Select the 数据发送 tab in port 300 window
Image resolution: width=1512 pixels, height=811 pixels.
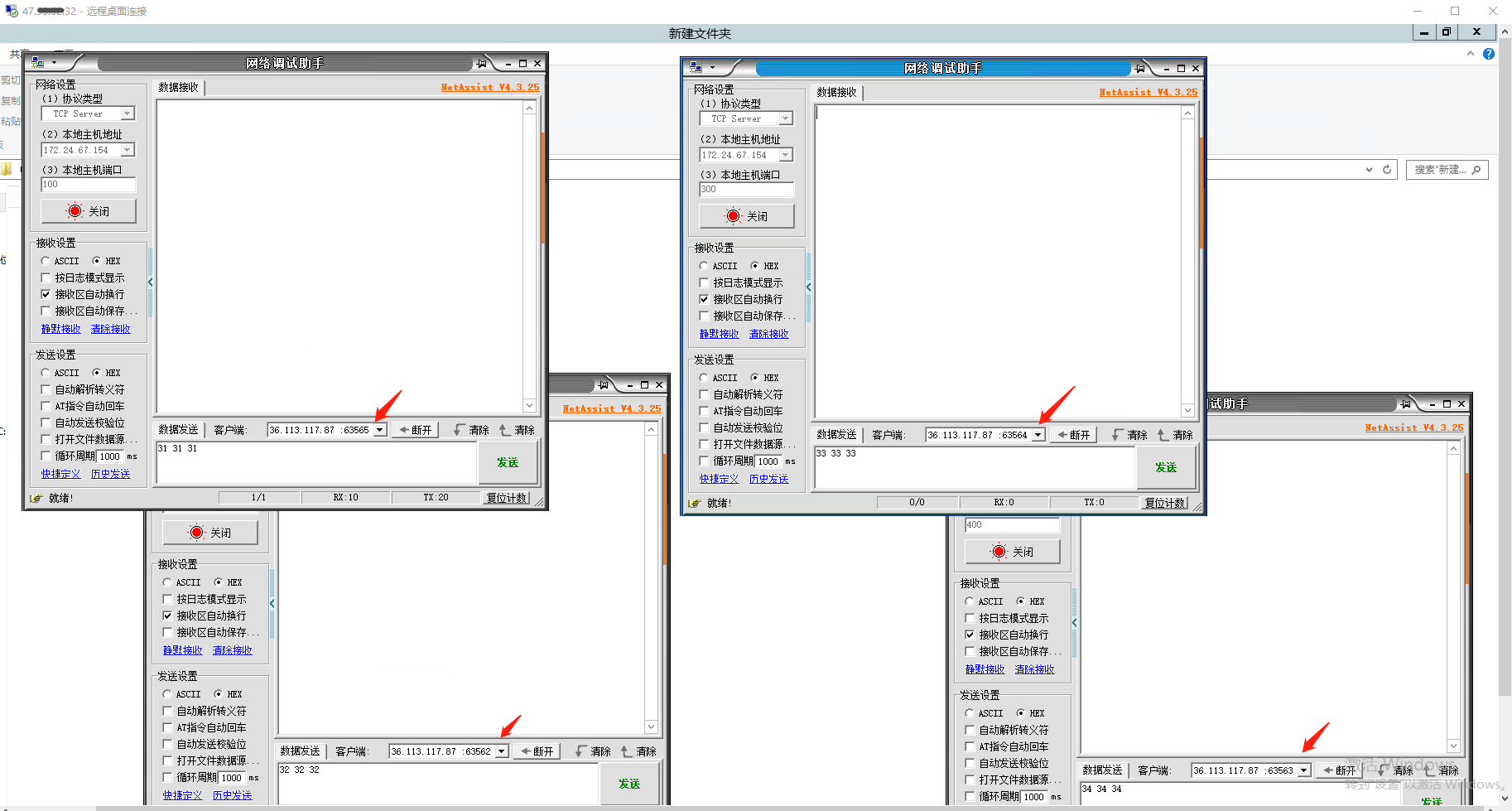point(836,435)
